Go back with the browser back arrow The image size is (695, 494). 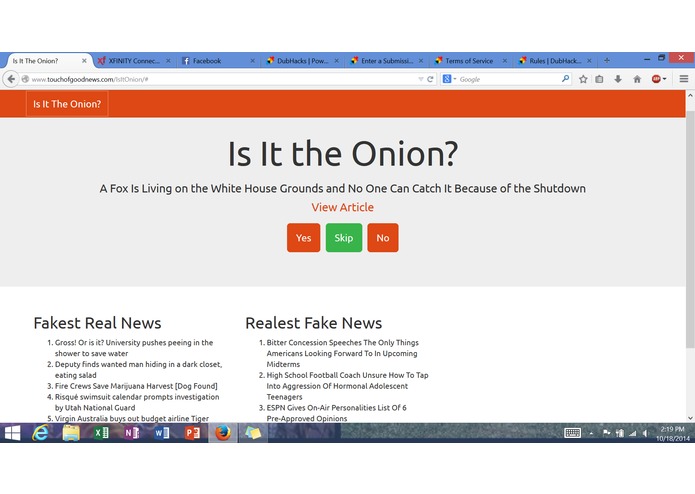coord(11,79)
